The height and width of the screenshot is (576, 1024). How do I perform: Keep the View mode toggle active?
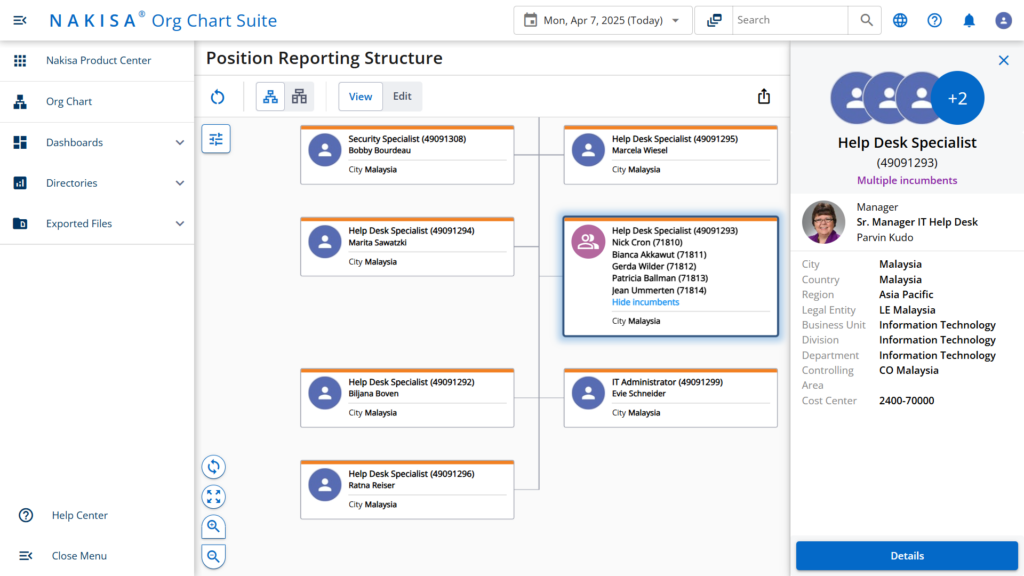pyautogui.click(x=360, y=96)
